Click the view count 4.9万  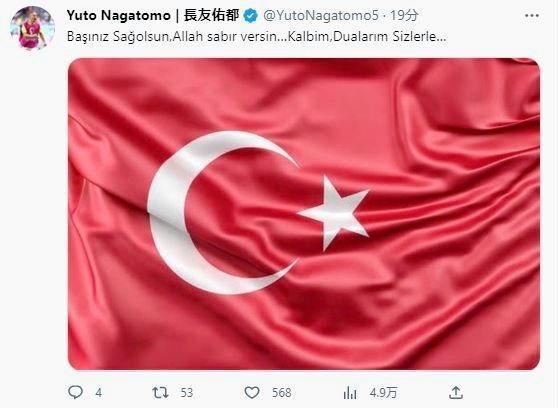click(383, 393)
